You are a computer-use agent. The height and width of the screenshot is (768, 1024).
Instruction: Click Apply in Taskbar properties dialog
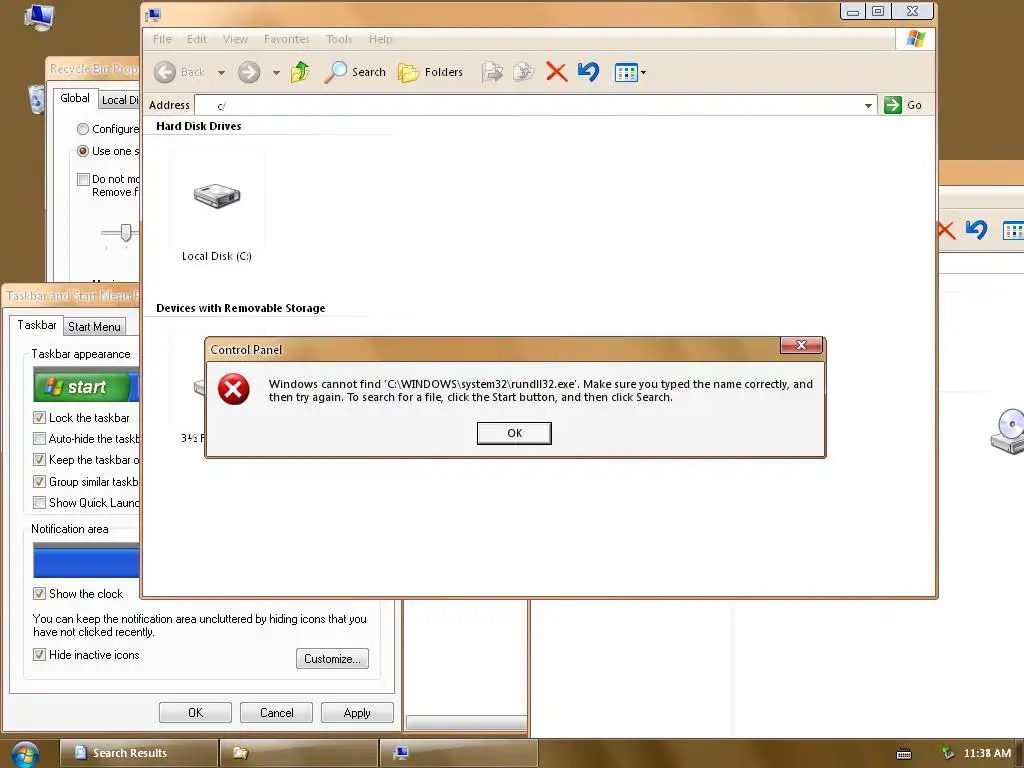coord(357,712)
